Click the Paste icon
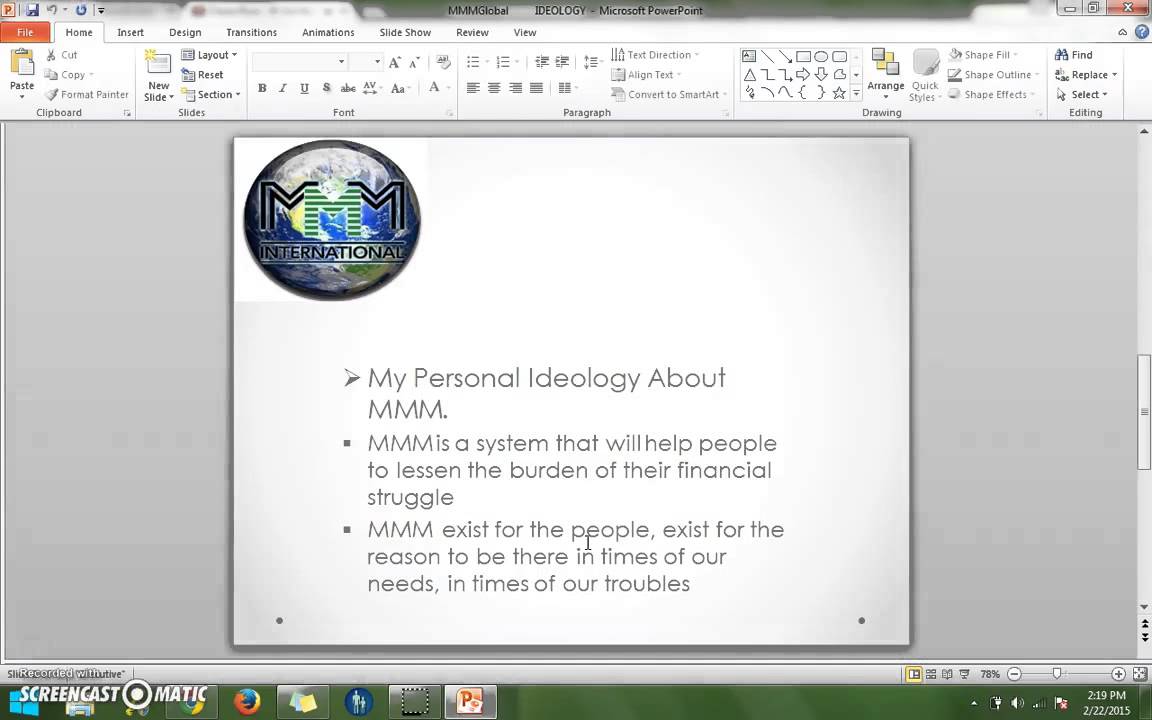1152x720 pixels. pos(22,63)
